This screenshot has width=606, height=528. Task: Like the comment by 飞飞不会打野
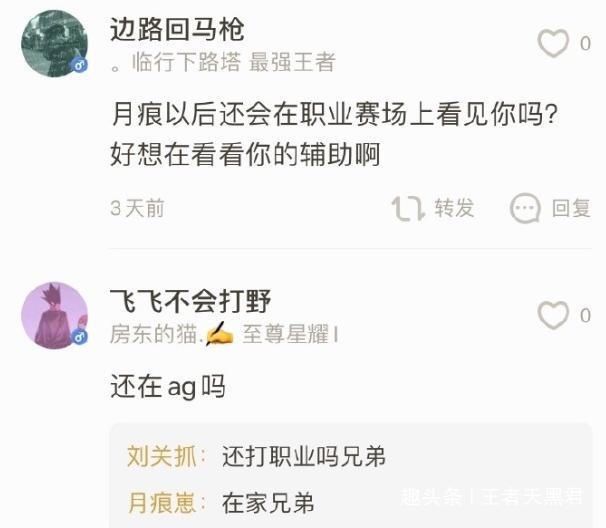(x=553, y=315)
